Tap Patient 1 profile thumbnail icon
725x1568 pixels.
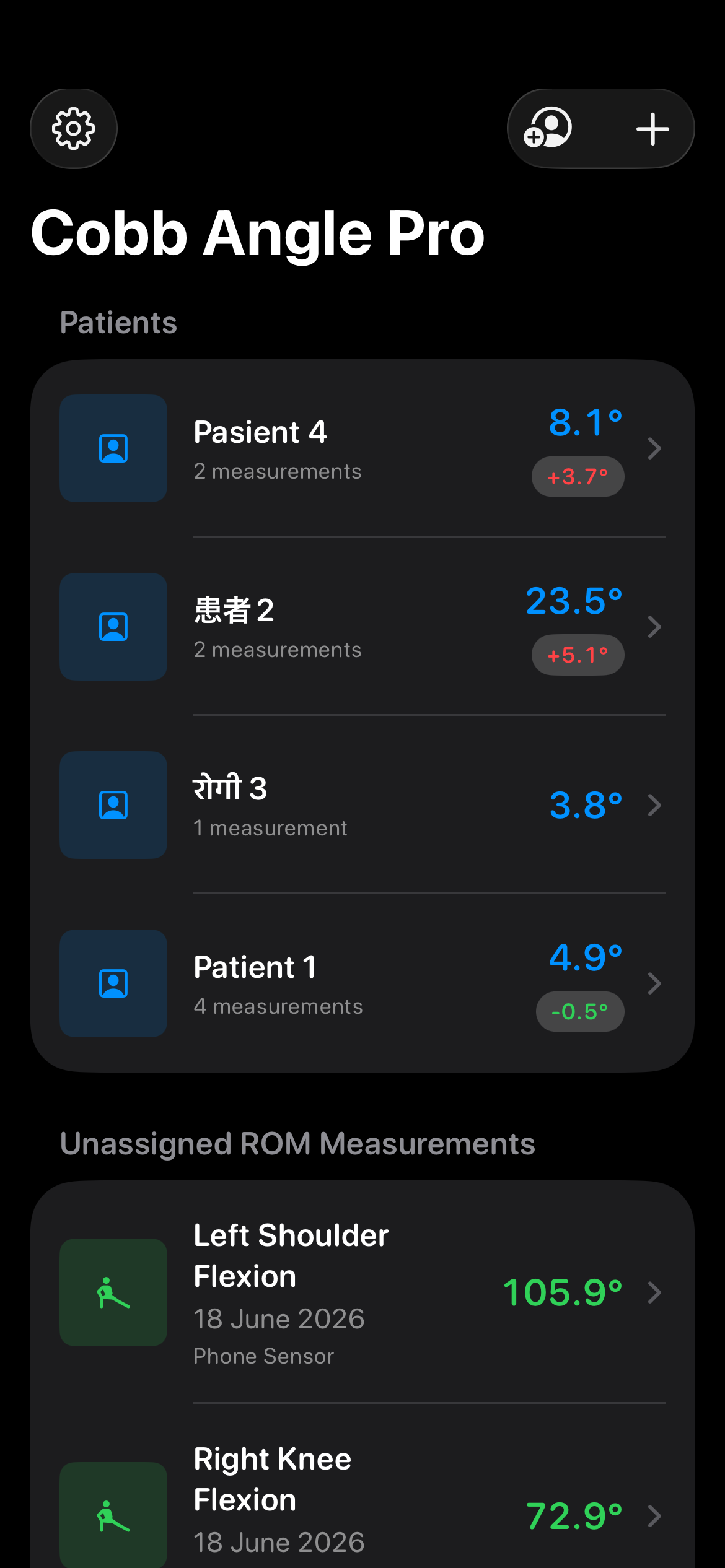(x=113, y=983)
